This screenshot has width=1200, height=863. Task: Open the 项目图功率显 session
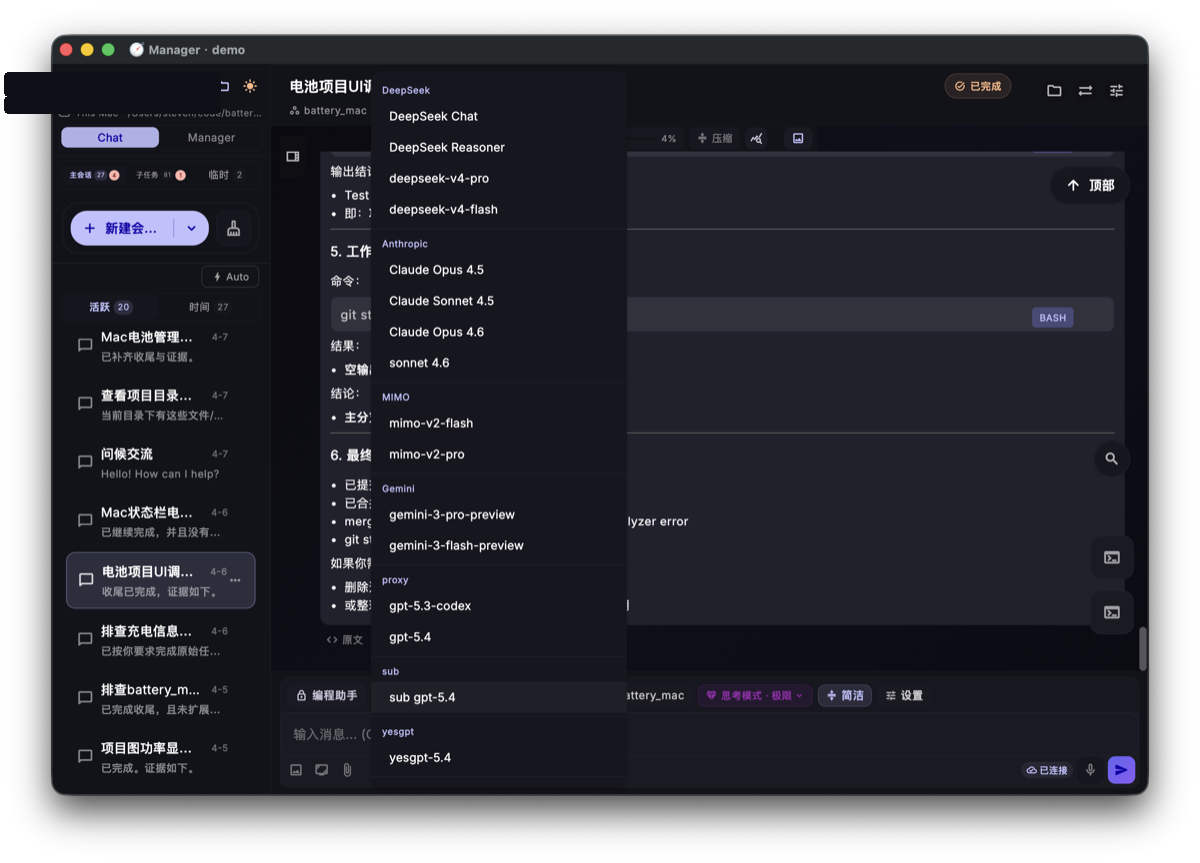coord(160,758)
